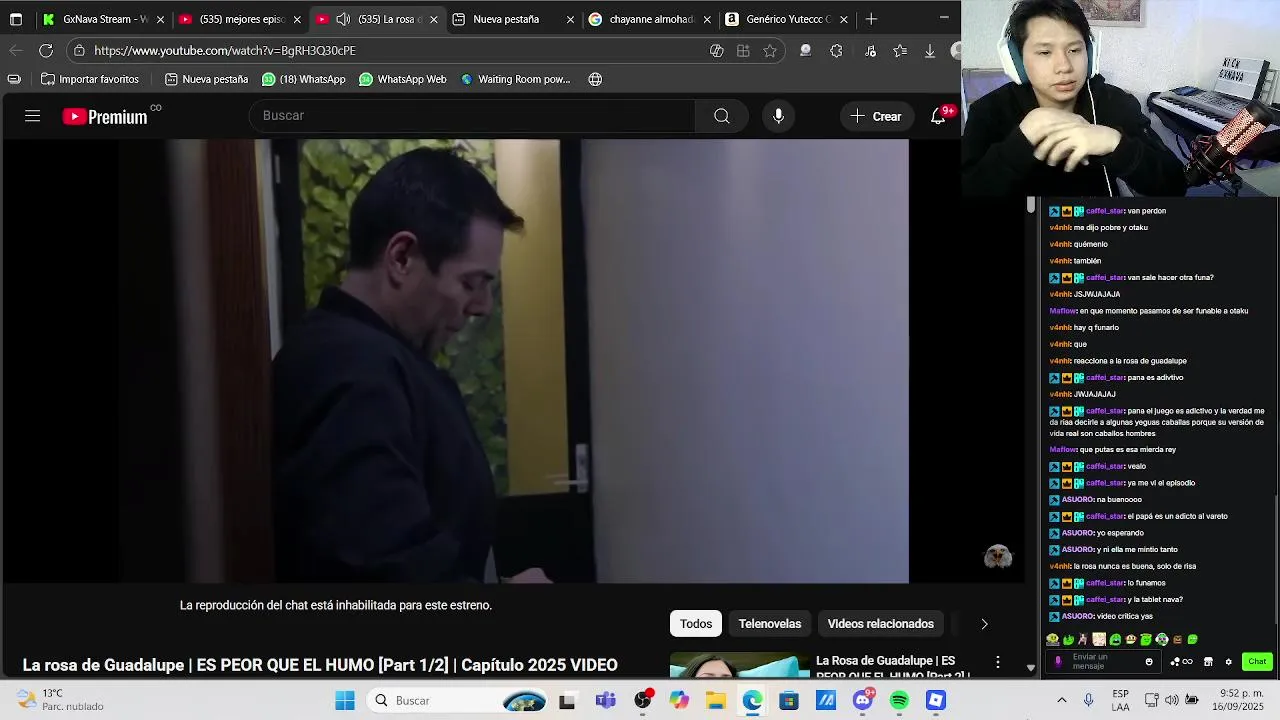Open Microsoft Teams from taskbar
The image size is (1280, 720).
pos(605,701)
